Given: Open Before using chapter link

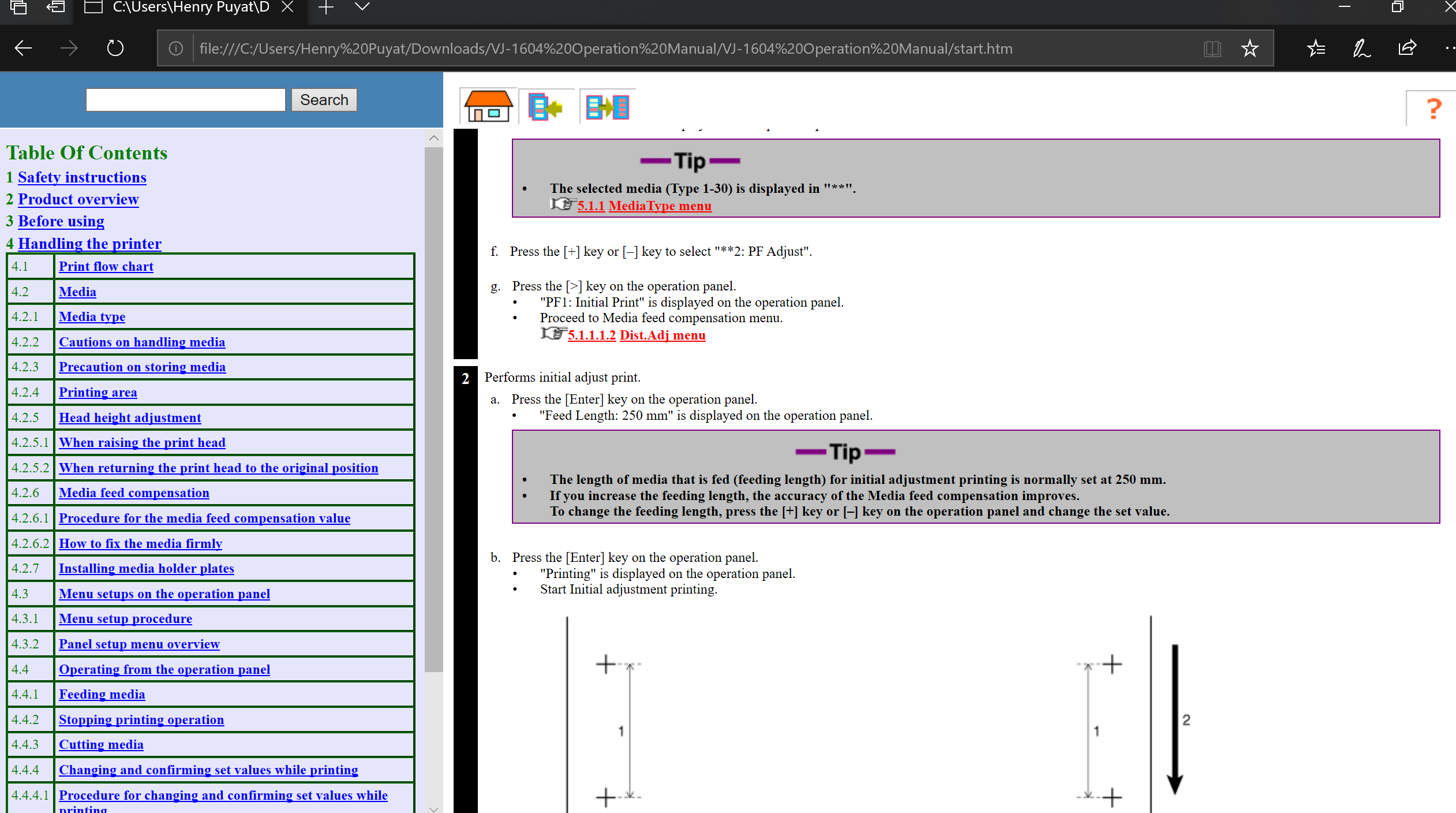Looking at the screenshot, I should click(x=61, y=221).
